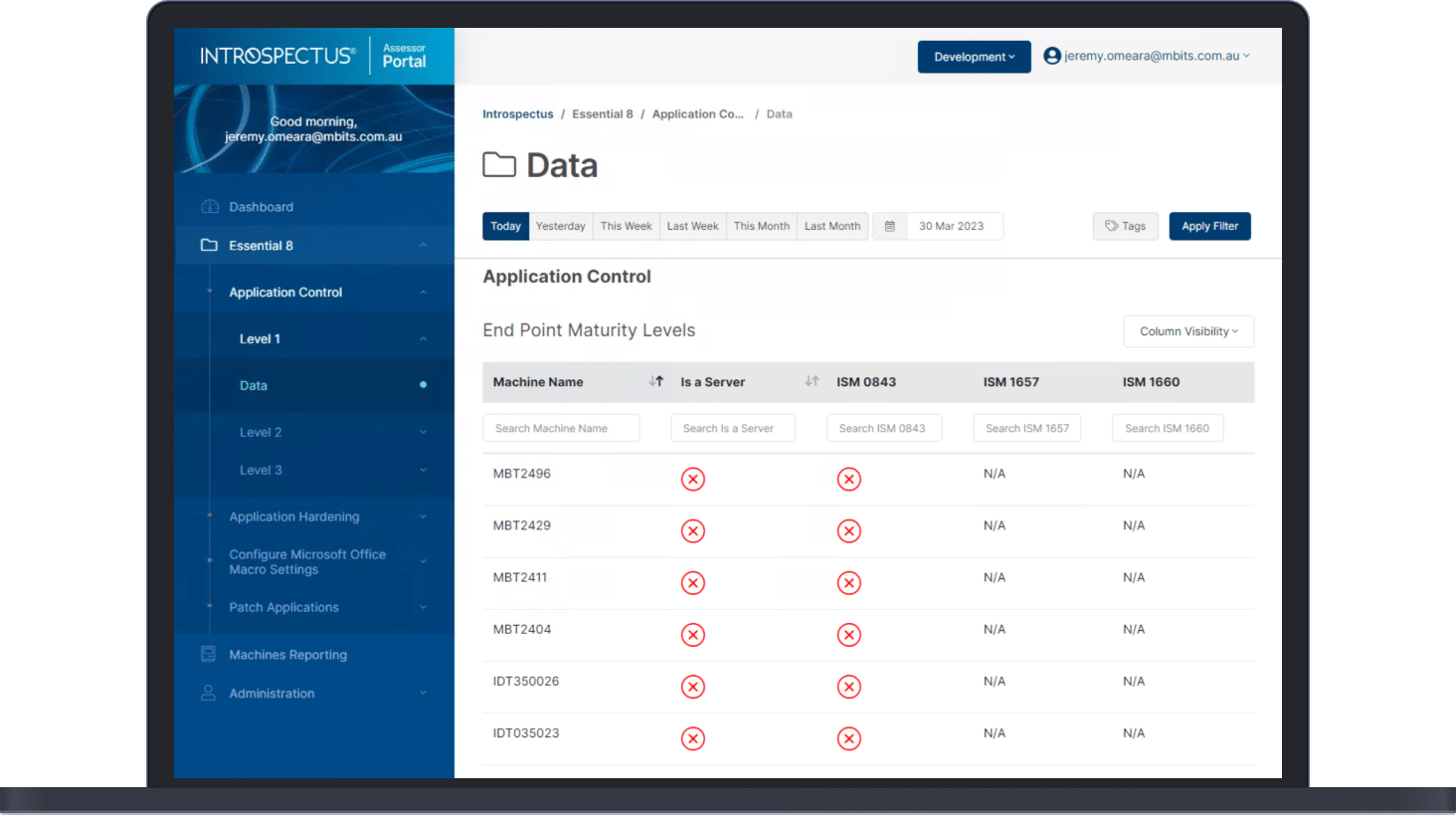Open the Development environment dropdown

[x=974, y=57]
